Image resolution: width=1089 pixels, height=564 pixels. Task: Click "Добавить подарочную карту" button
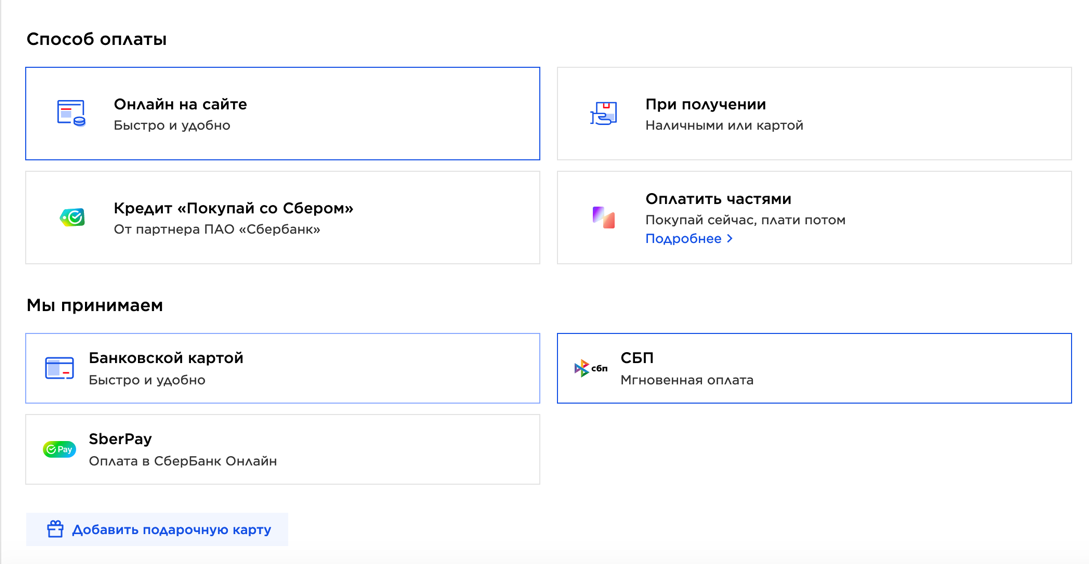click(x=157, y=529)
